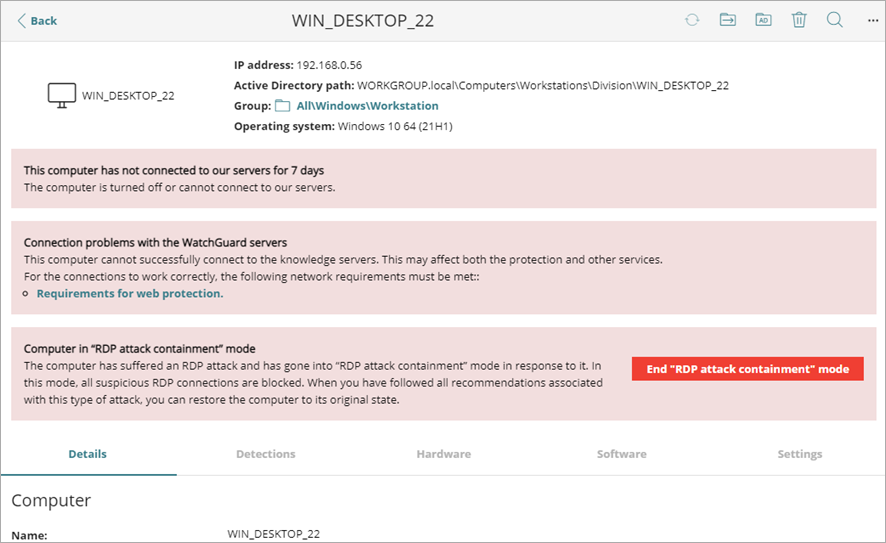This screenshot has width=886, height=543.
Task: Select the Details tab
Action: (x=87, y=454)
